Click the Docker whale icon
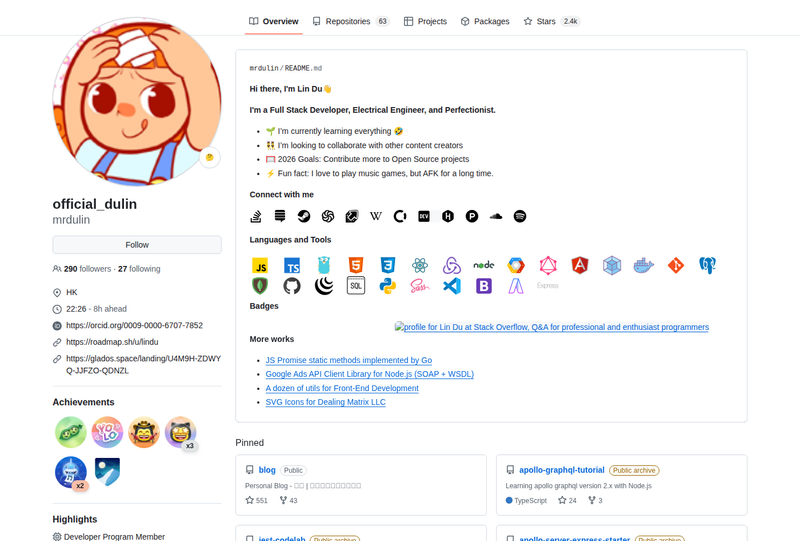The image size is (800, 541). tap(644, 265)
